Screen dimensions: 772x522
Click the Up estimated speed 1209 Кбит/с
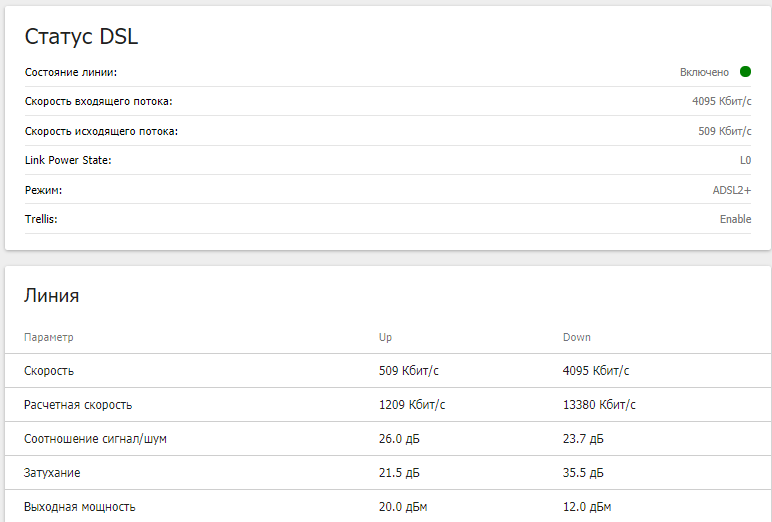(412, 405)
